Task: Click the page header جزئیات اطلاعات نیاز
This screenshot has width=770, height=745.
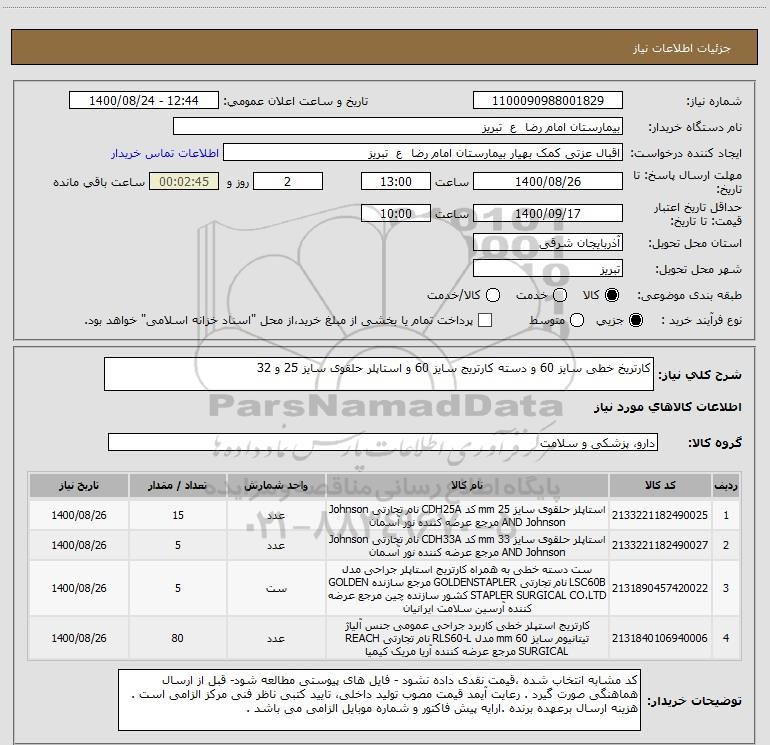Action: [682, 48]
